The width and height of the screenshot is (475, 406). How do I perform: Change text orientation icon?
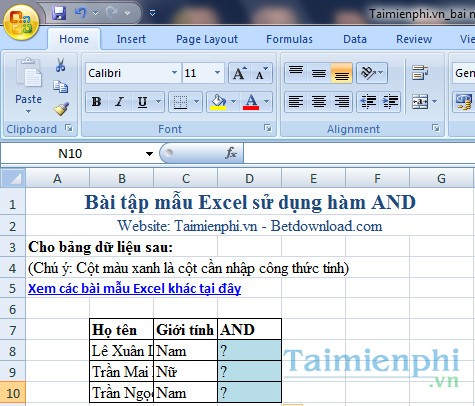point(372,73)
